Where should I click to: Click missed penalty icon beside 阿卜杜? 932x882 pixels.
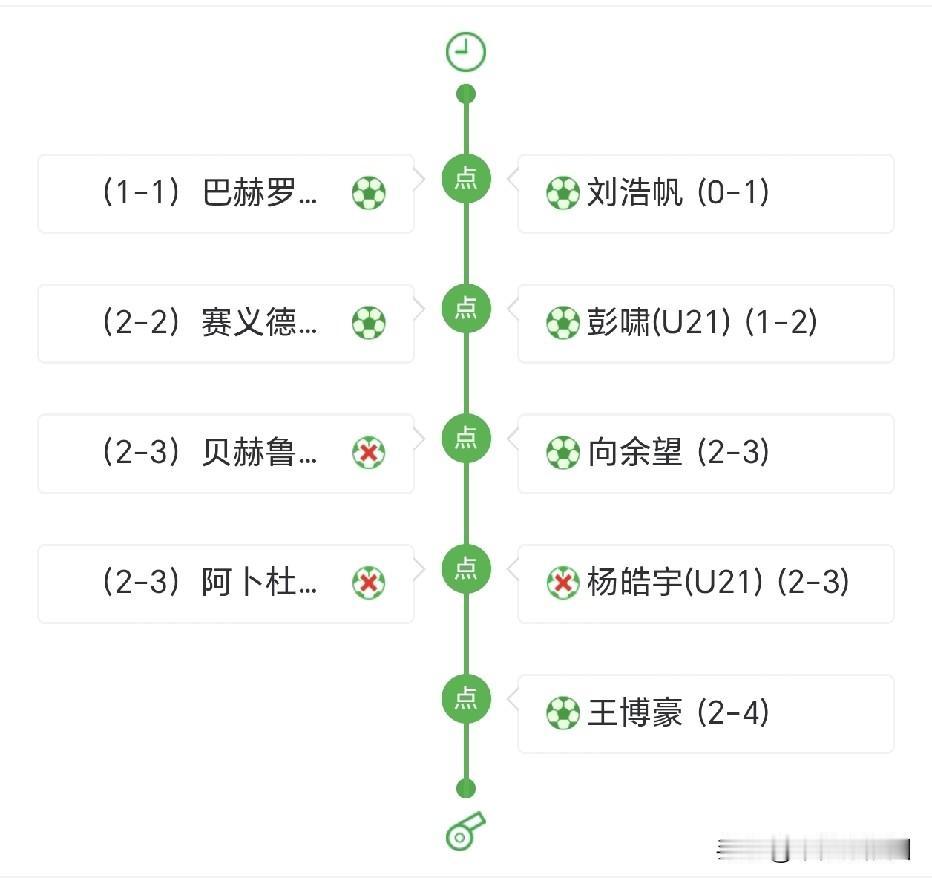[369, 582]
